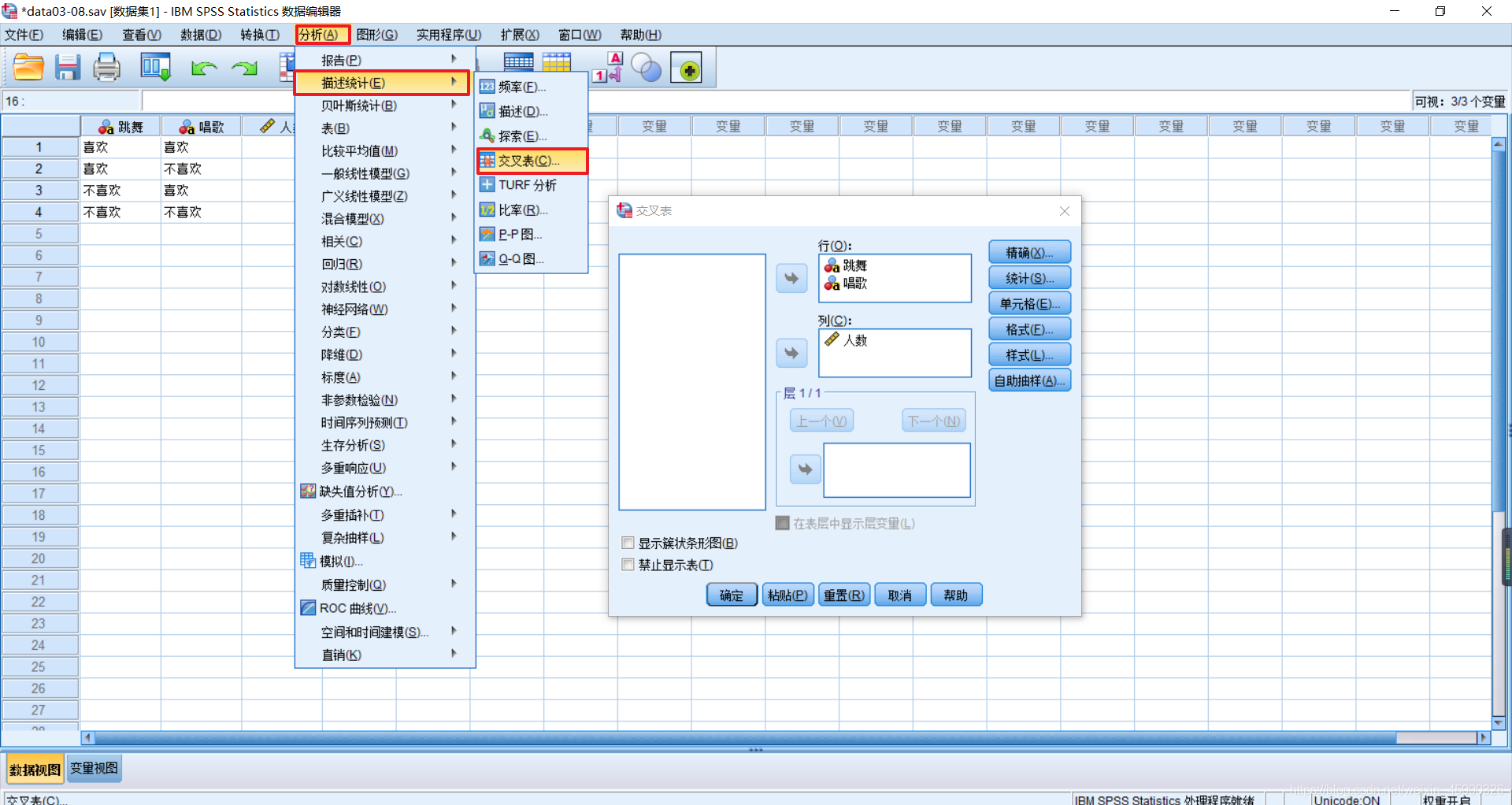Click the cell value input field above the grid
This screenshot has width=1512, height=805.
point(776,101)
